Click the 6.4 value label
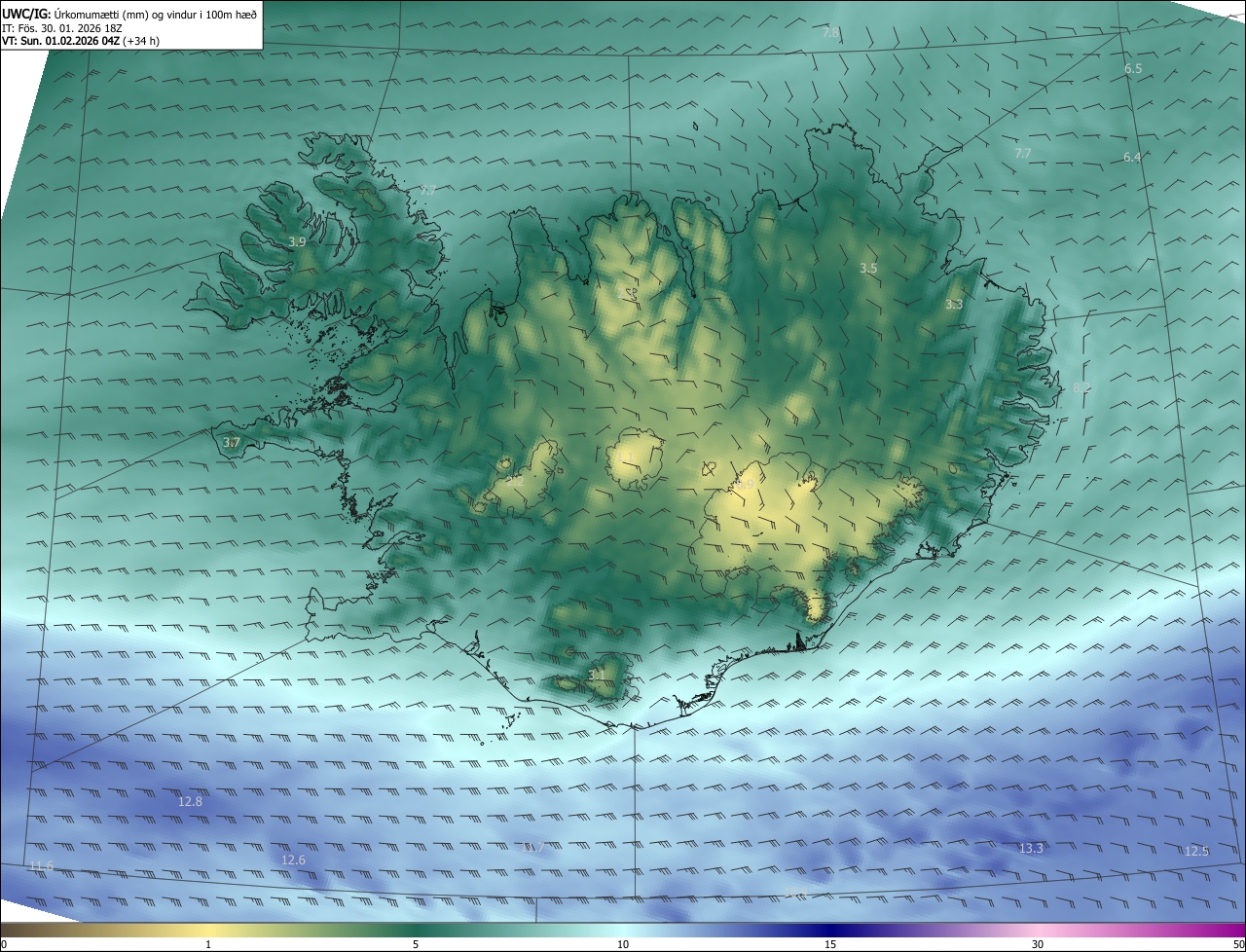 click(1132, 157)
